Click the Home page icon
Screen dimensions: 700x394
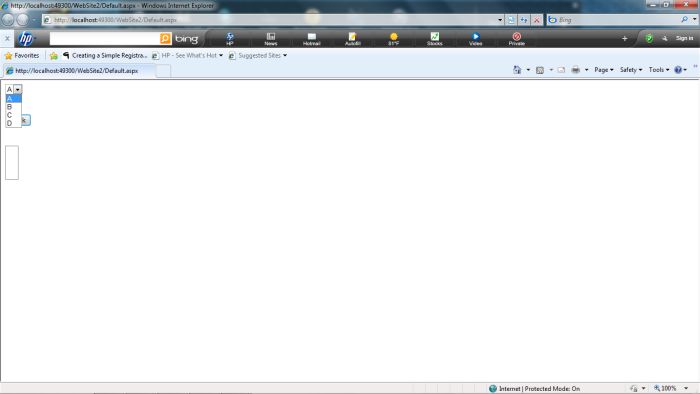(517, 70)
